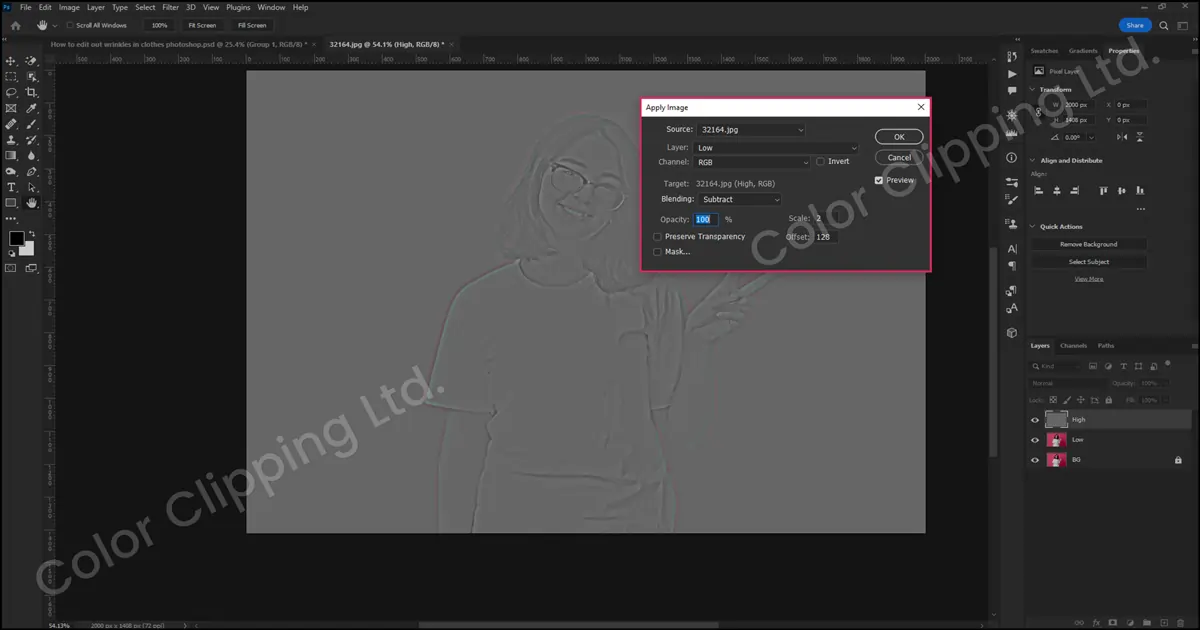Click OK in Apply Image dialog

899,137
